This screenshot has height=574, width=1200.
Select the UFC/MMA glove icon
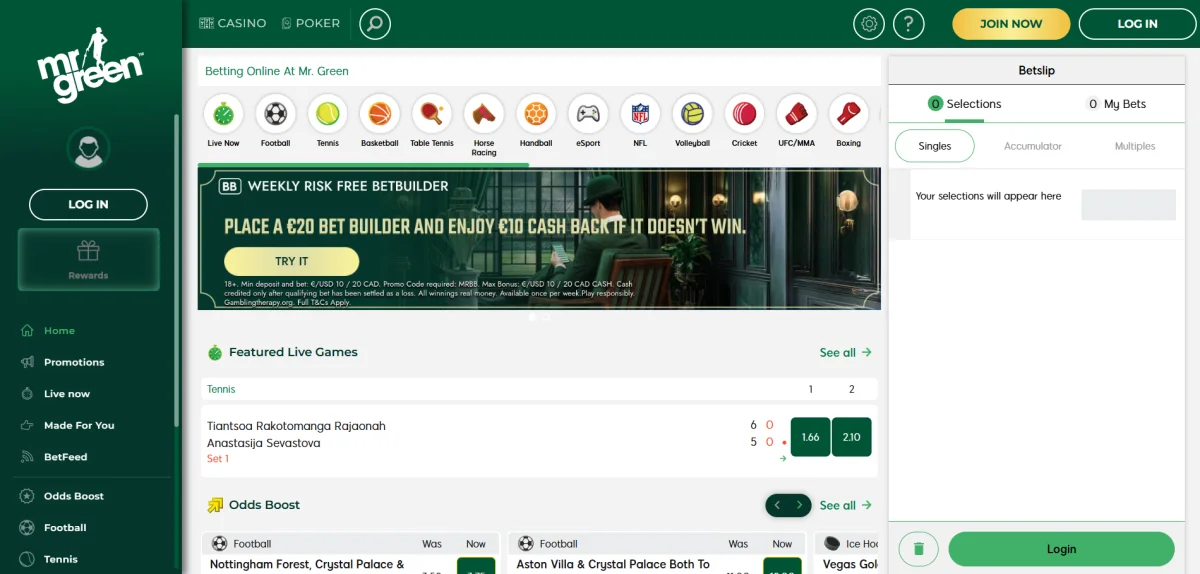click(x=796, y=114)
